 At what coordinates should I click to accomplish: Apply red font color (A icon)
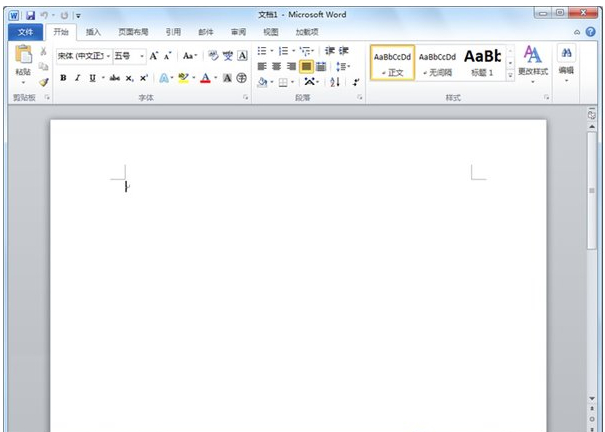(205, 78)
